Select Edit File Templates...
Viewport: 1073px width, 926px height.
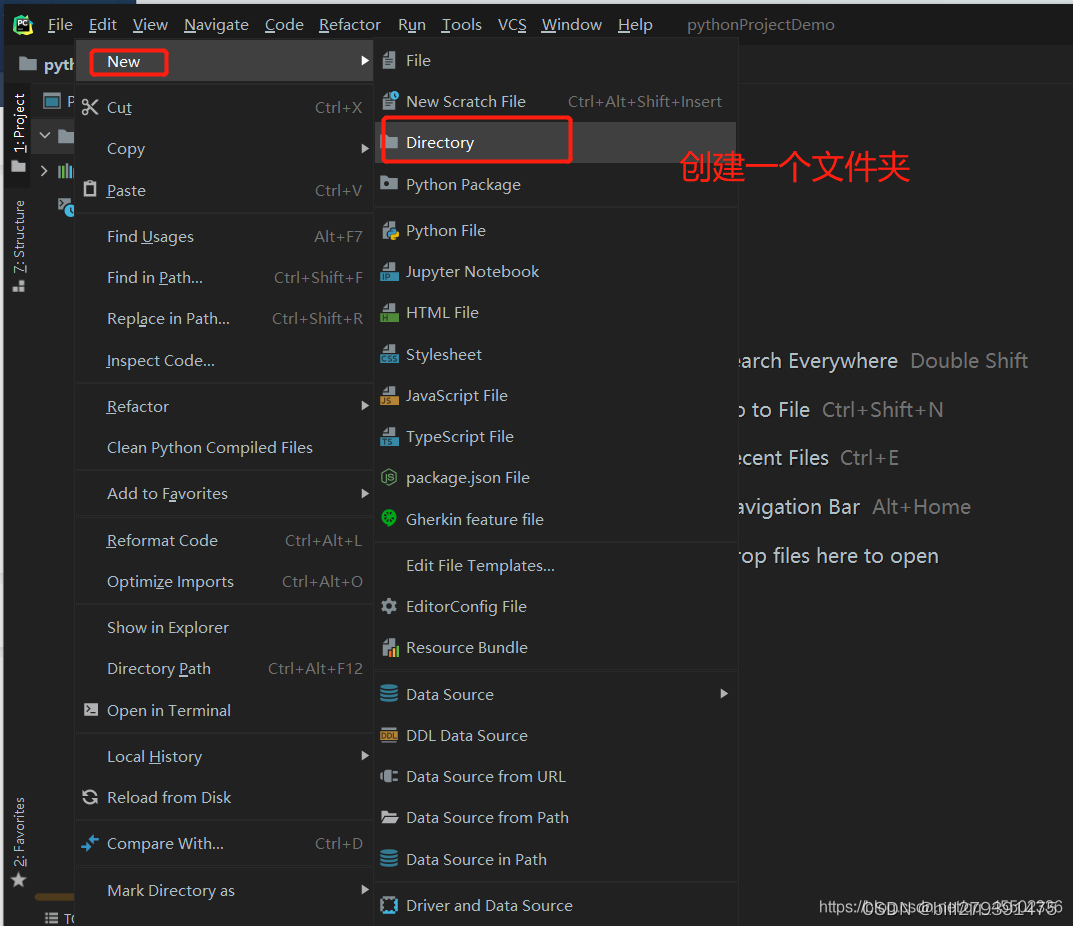[x=556, y=565]
